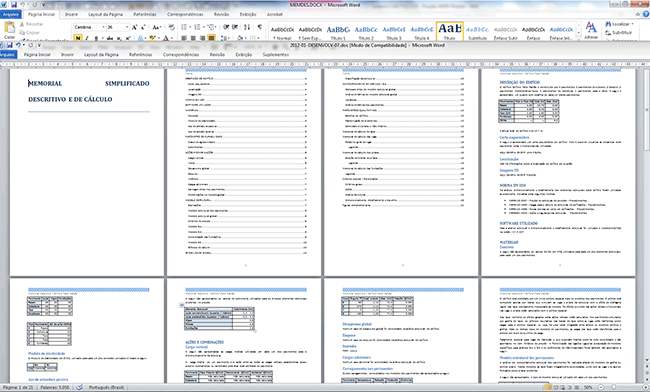Open the bullet list dropdown arrow
Image resolution: width=650 pixels, height=392 pixels.
pos(189,27)
